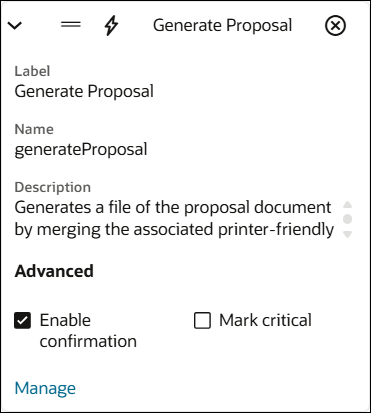This screenshot has height=413, width=371.
Task: Click the Description field caption
Action: pyautogui.click(x=53, y=187)
